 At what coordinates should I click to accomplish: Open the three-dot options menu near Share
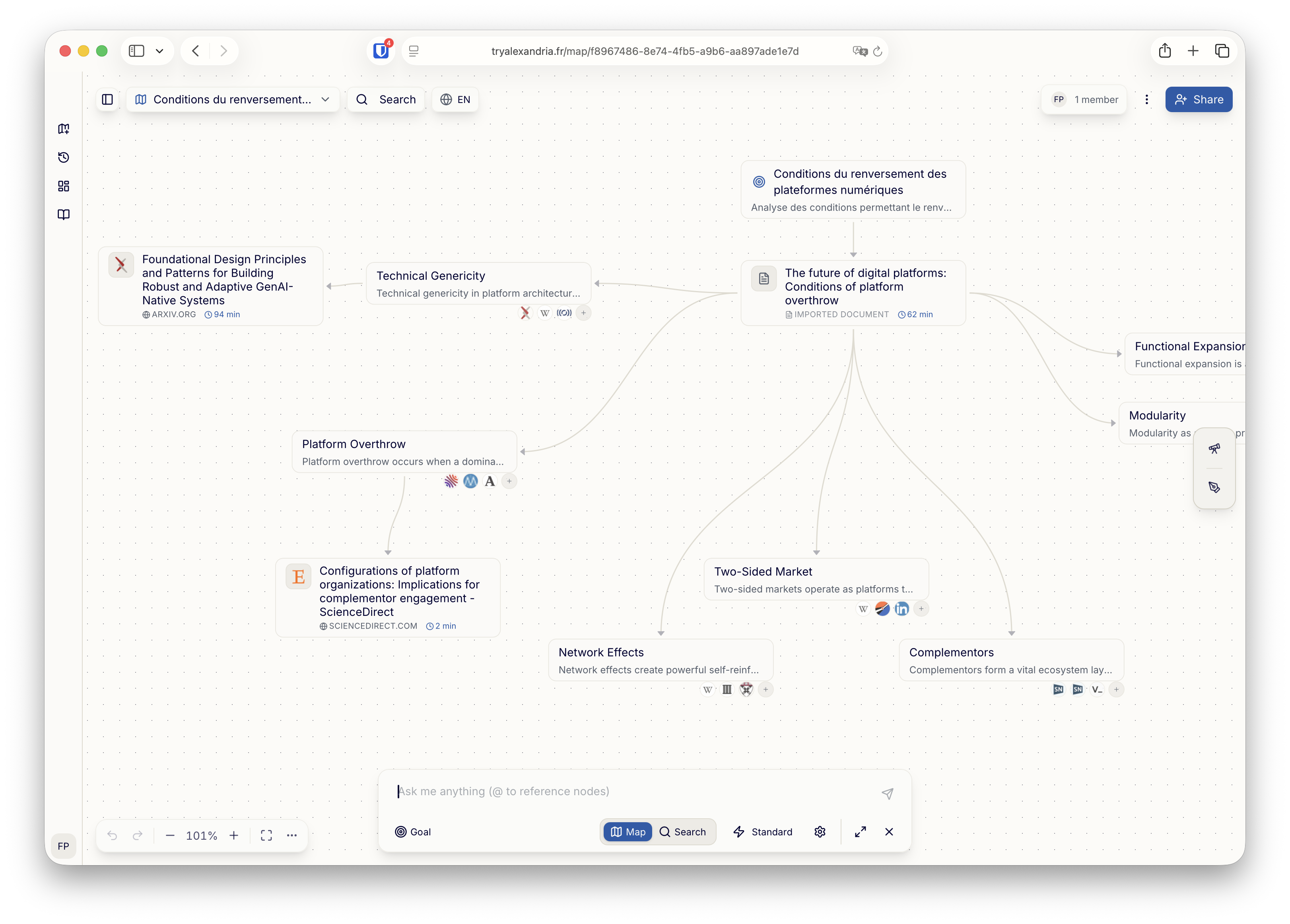point(1147,99)
